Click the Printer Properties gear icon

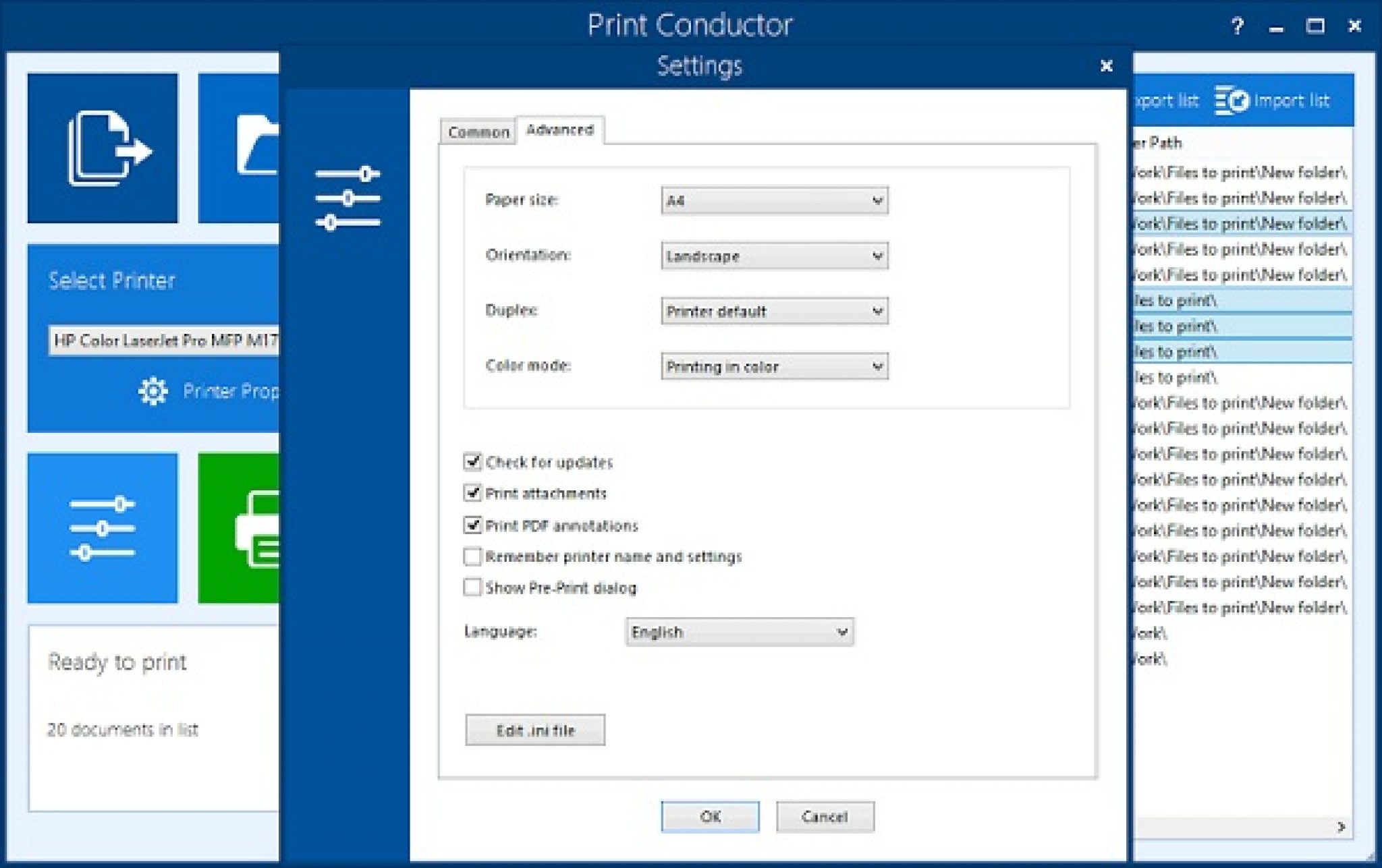coord(153,391)
